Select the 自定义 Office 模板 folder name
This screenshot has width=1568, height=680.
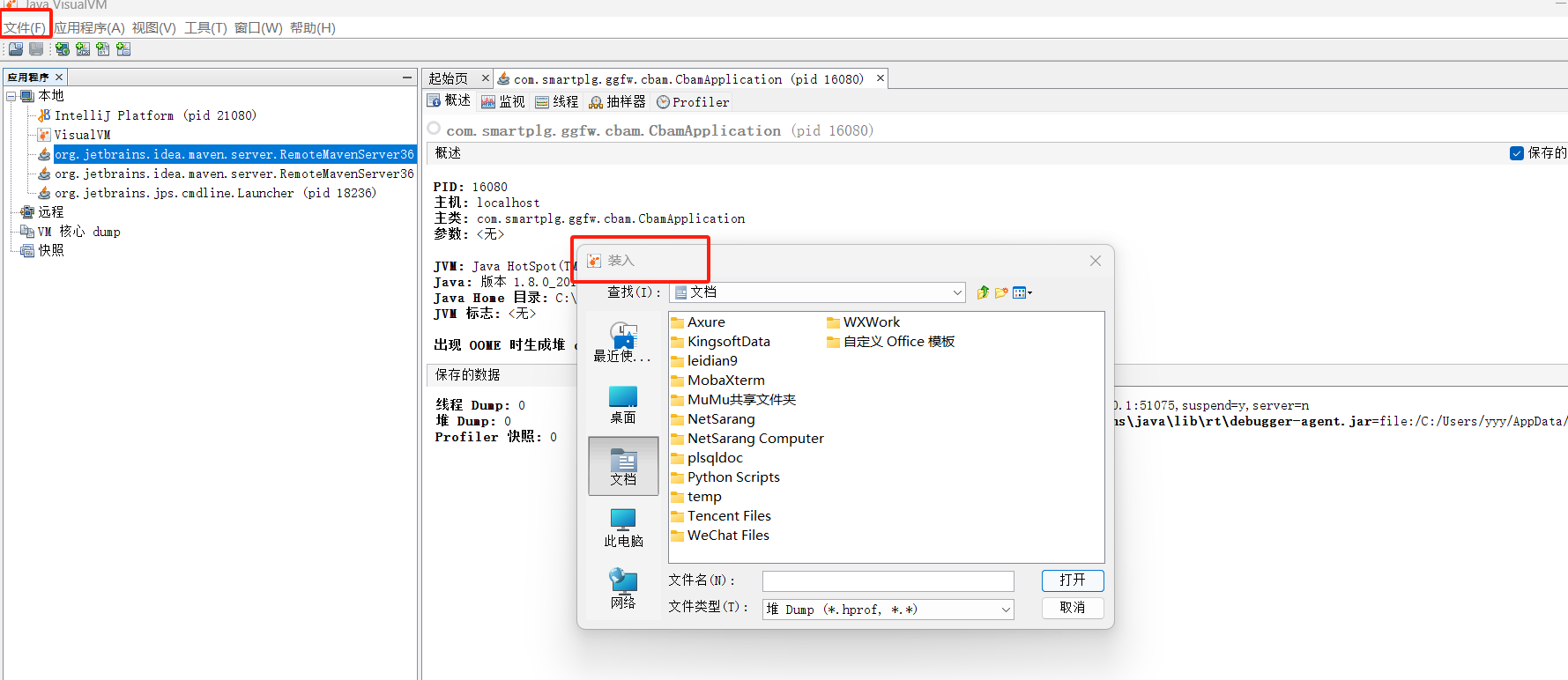pos(899,342)
